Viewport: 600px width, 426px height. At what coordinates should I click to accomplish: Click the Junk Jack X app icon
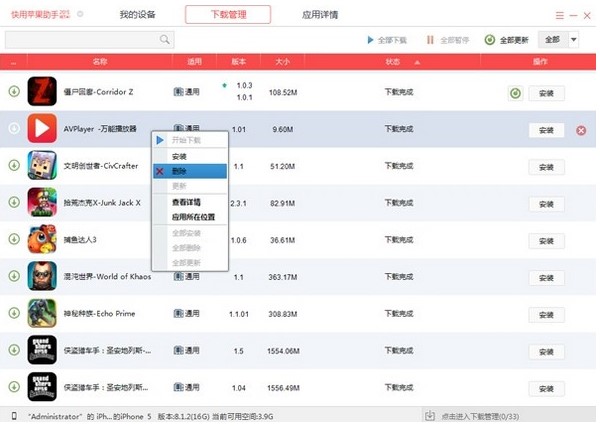pyautogui.click(x=41, y=202)
